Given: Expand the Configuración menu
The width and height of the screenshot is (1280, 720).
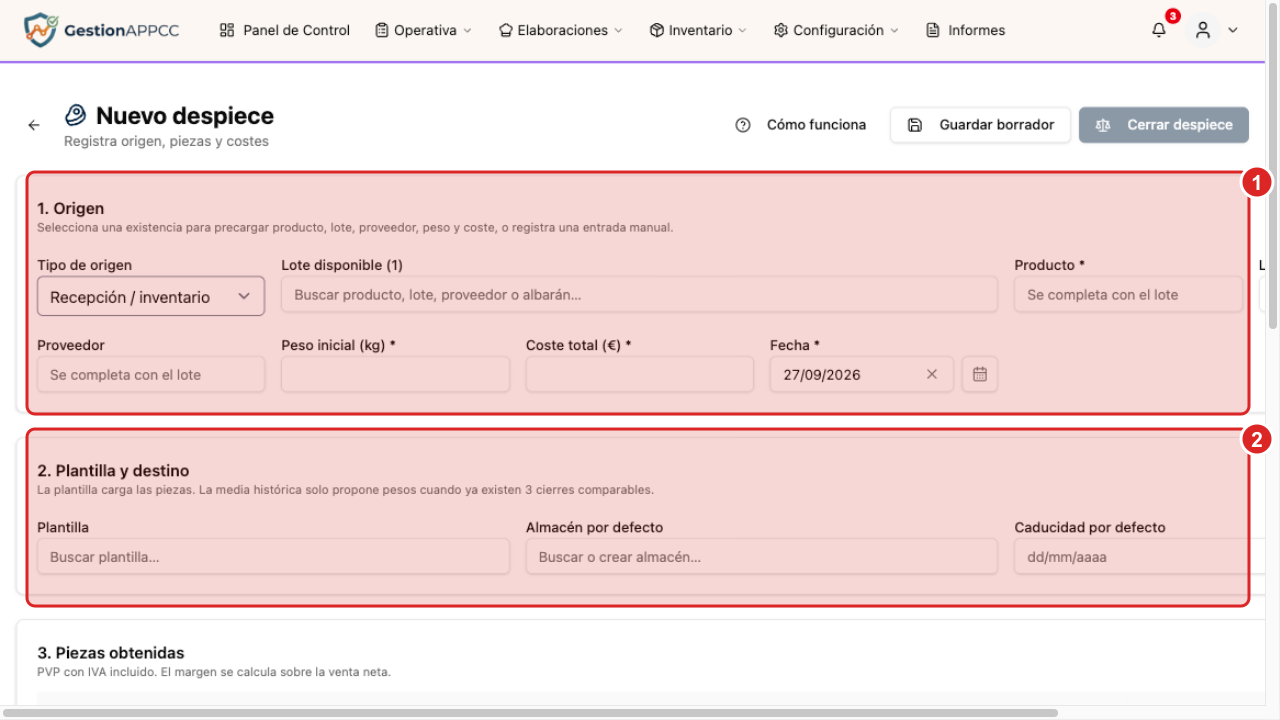Looking at the screenshot, I should pyautogui.click(x=836, y=30).
